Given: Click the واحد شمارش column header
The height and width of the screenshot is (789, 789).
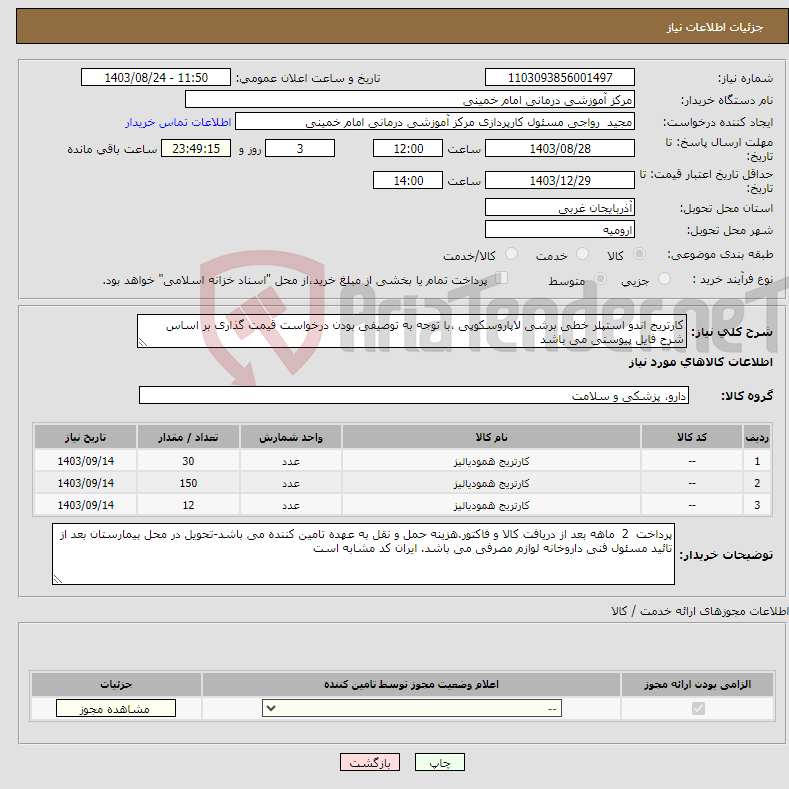Looking at the screenshot, I should [291, 437].
